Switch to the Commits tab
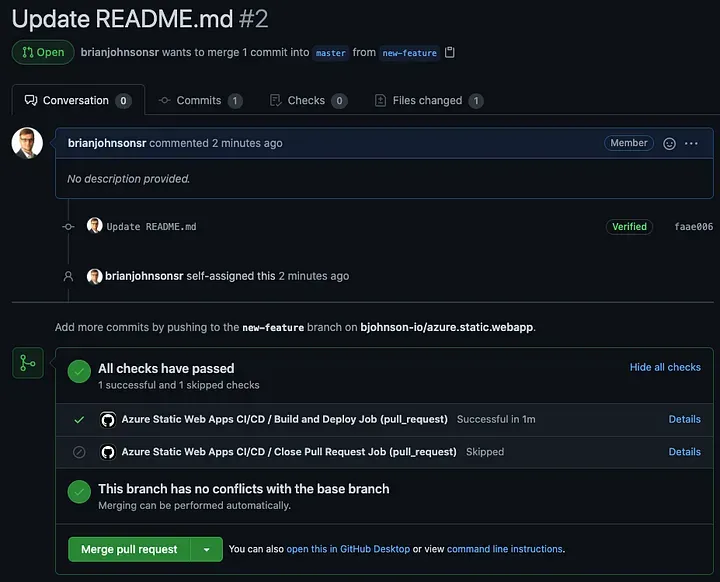This screenshot has height=582, width=720. click(x=200, y=100)
